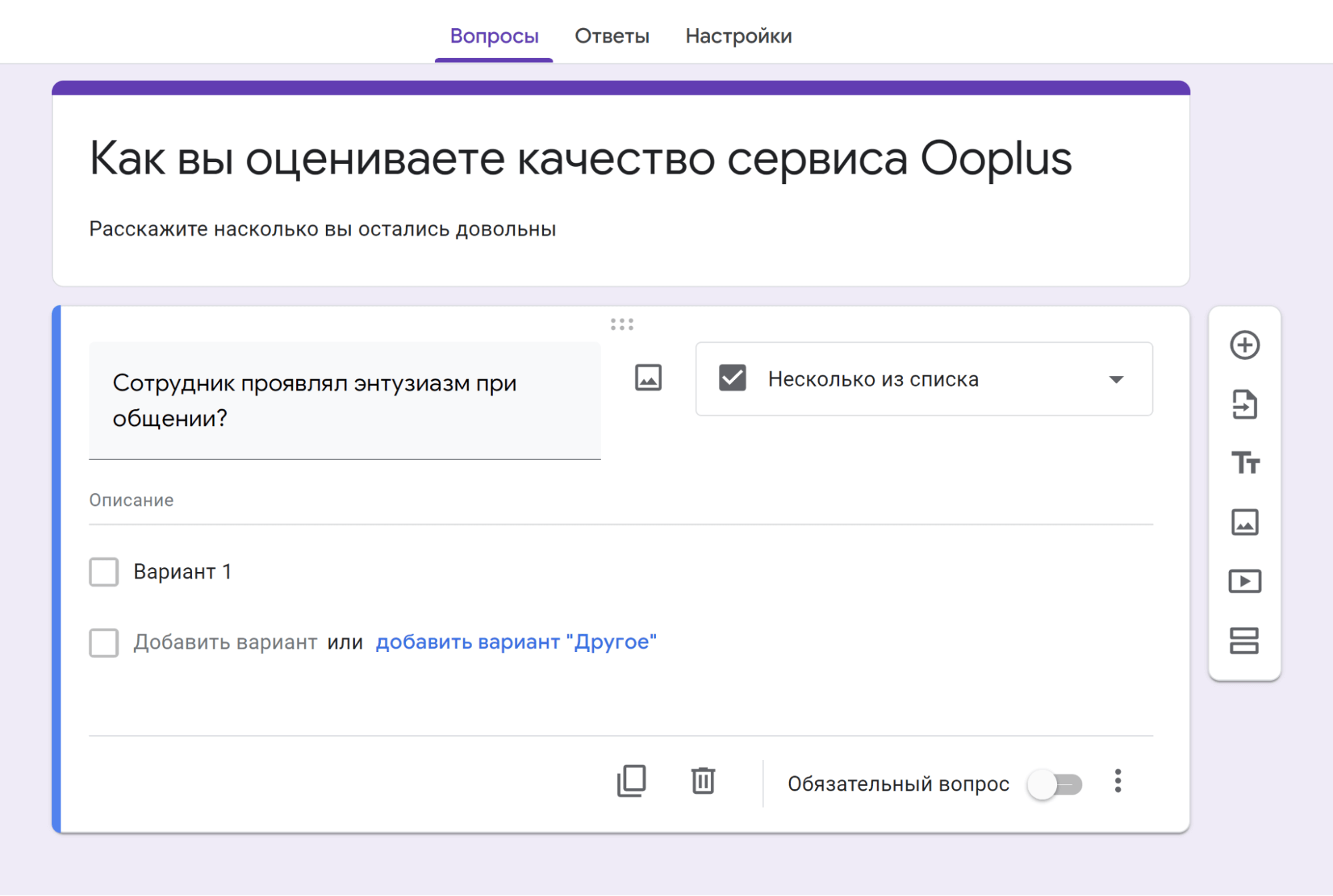Add a title and description block
Screen dimensions: 1333x896
point(1244,463)
